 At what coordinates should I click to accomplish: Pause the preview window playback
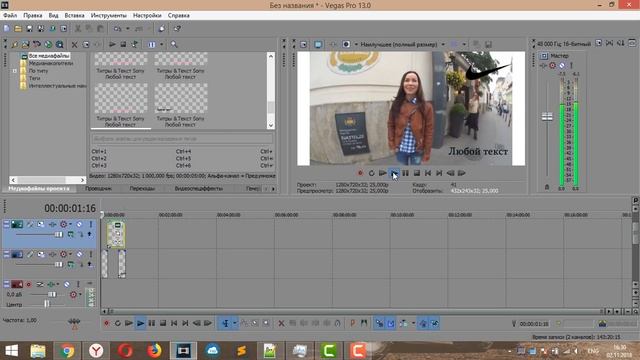405,173
